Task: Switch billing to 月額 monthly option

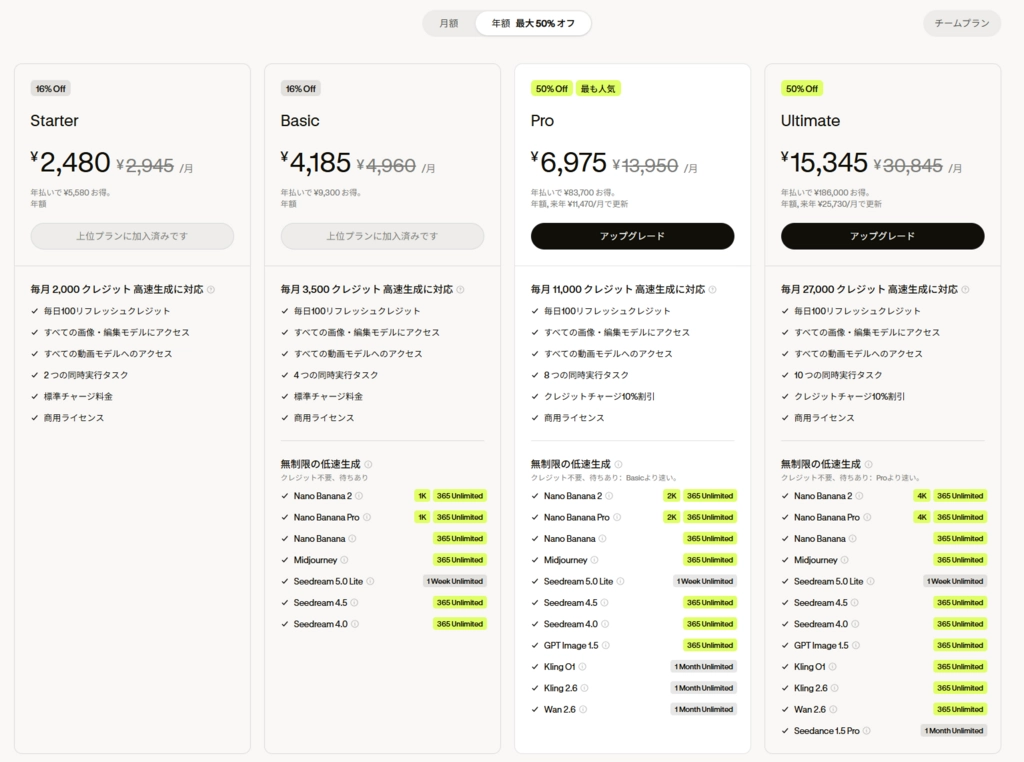Action: pyautogui.click(x=449, y=24)
